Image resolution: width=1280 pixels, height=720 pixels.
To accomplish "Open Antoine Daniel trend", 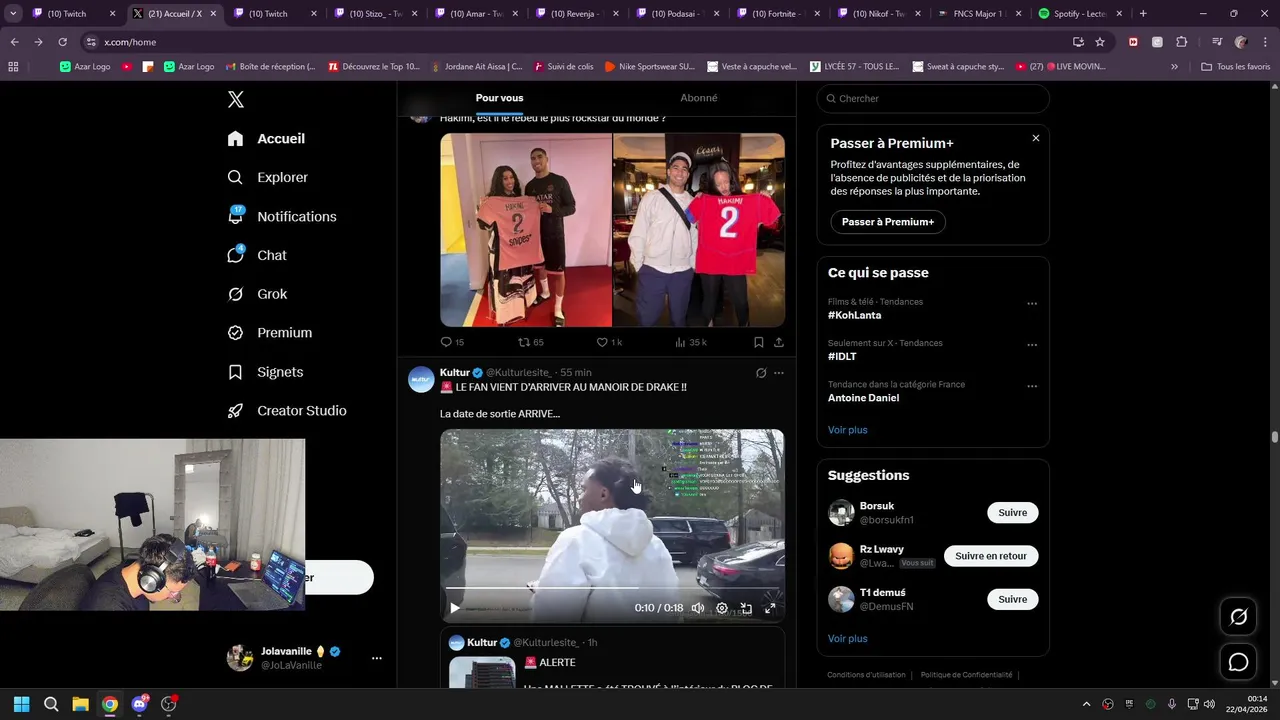I will (863, 398).
